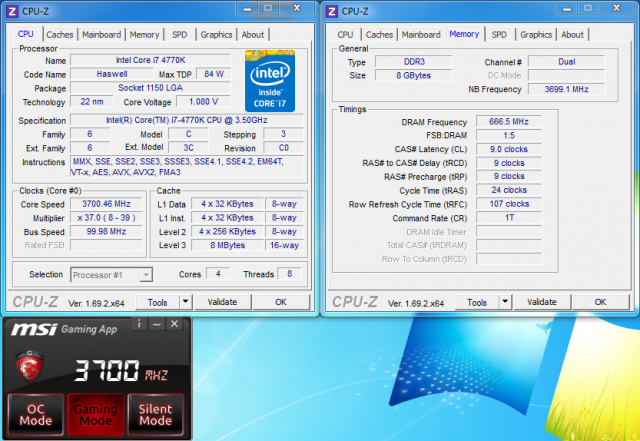The height and width of the screenshot is (441, 640).
Task: Close the right CPU-Z window
Action: tap(617, 8)
